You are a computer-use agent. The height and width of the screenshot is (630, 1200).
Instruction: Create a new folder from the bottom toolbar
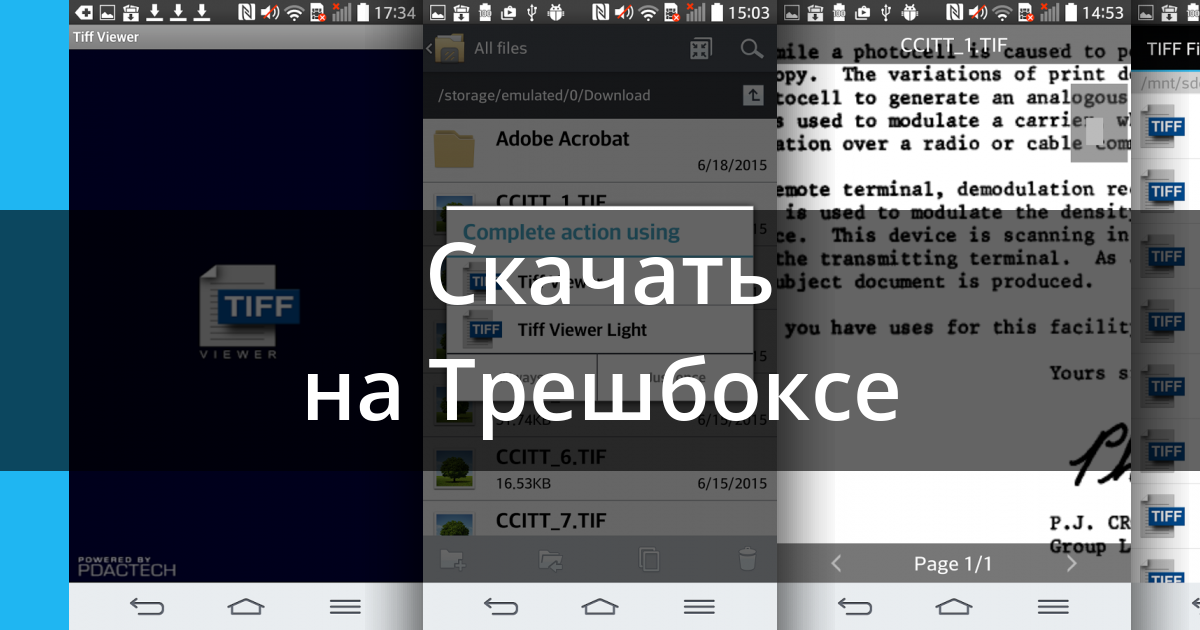[x=453, y=559]
